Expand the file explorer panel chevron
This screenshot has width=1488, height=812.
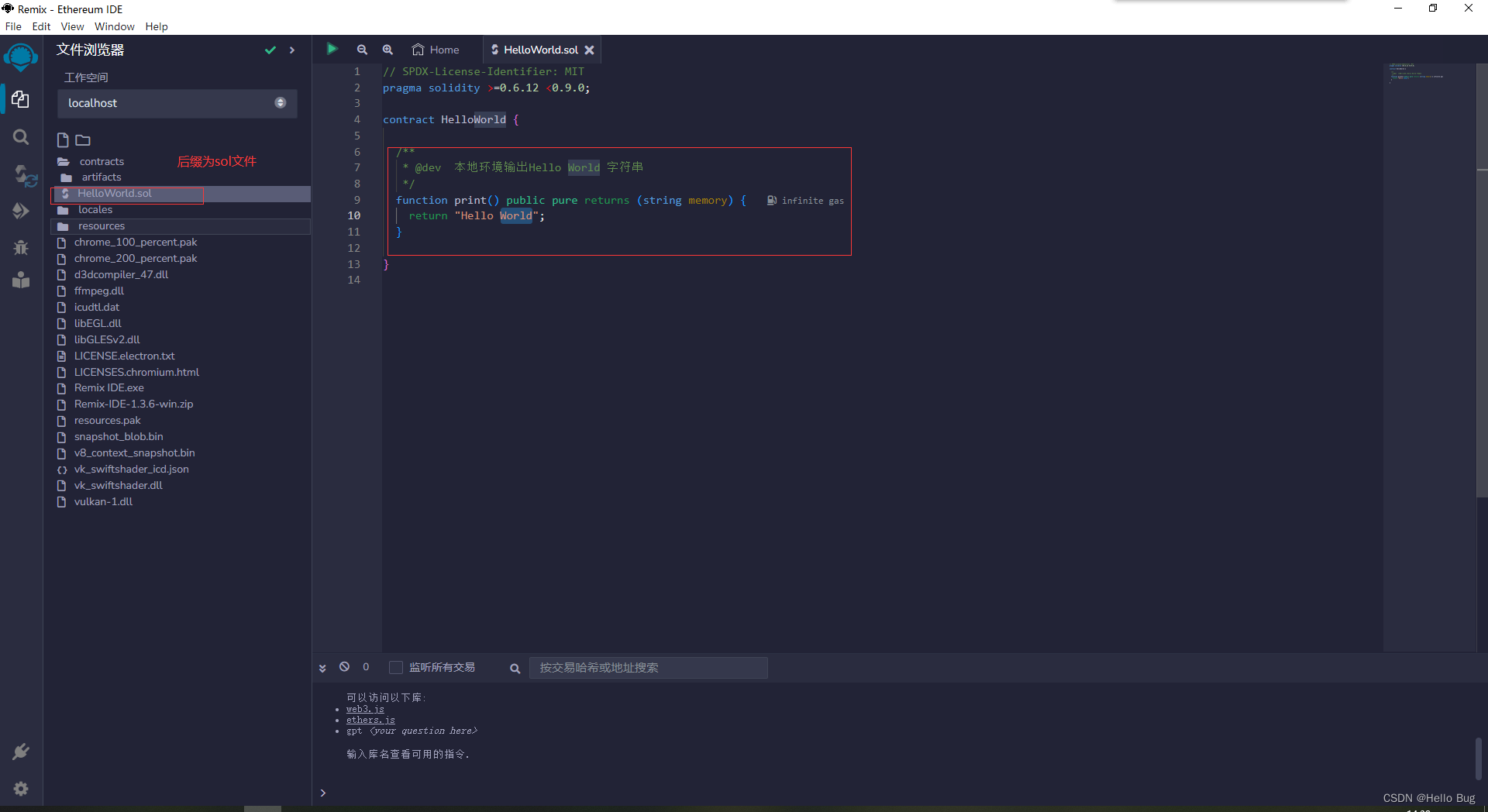[x=292, y=50]
